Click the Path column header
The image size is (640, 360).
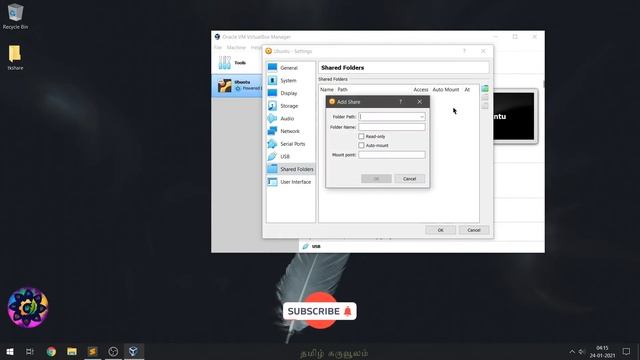coord(342,89)
